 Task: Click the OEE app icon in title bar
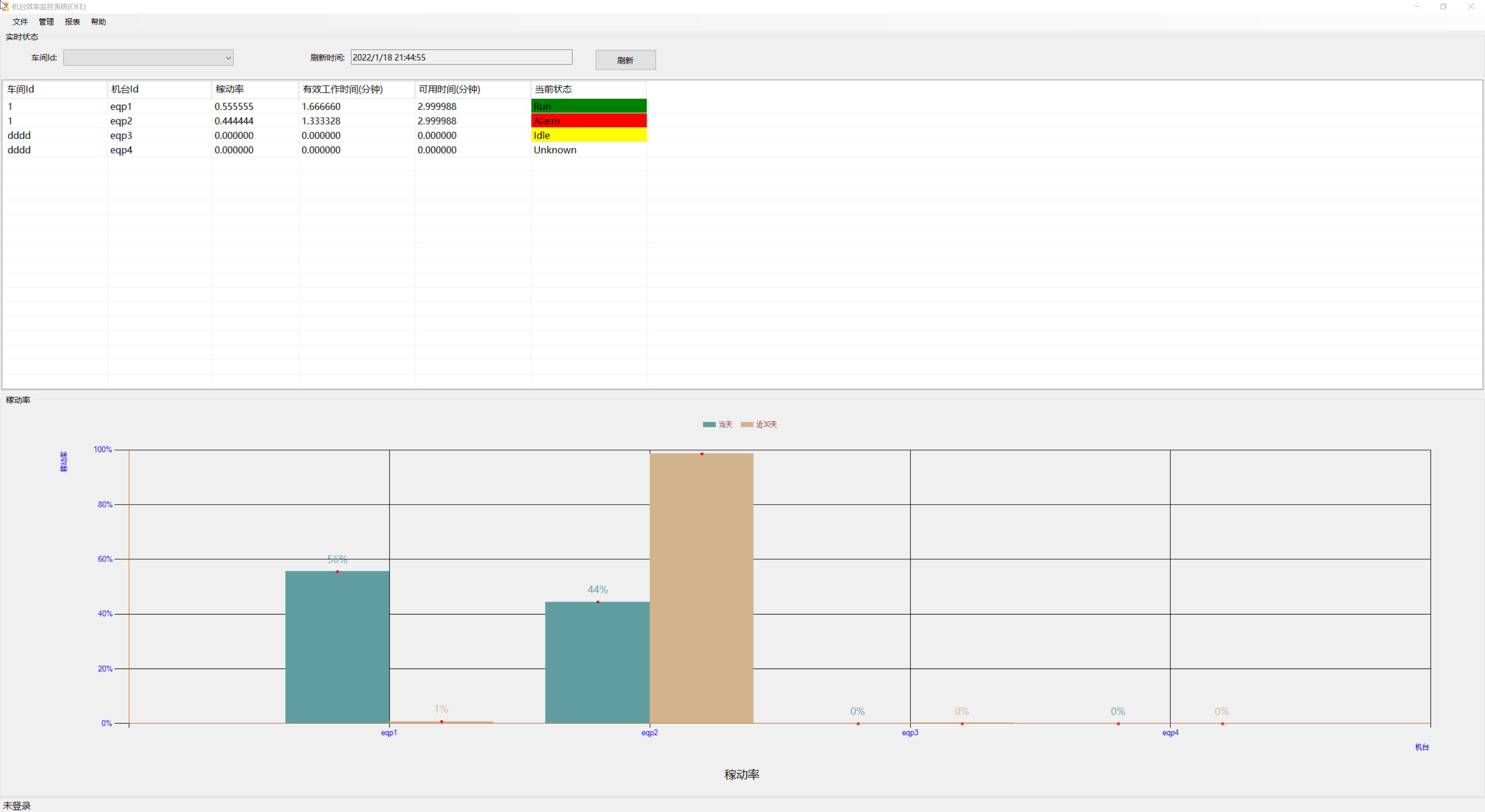(5, 6)
